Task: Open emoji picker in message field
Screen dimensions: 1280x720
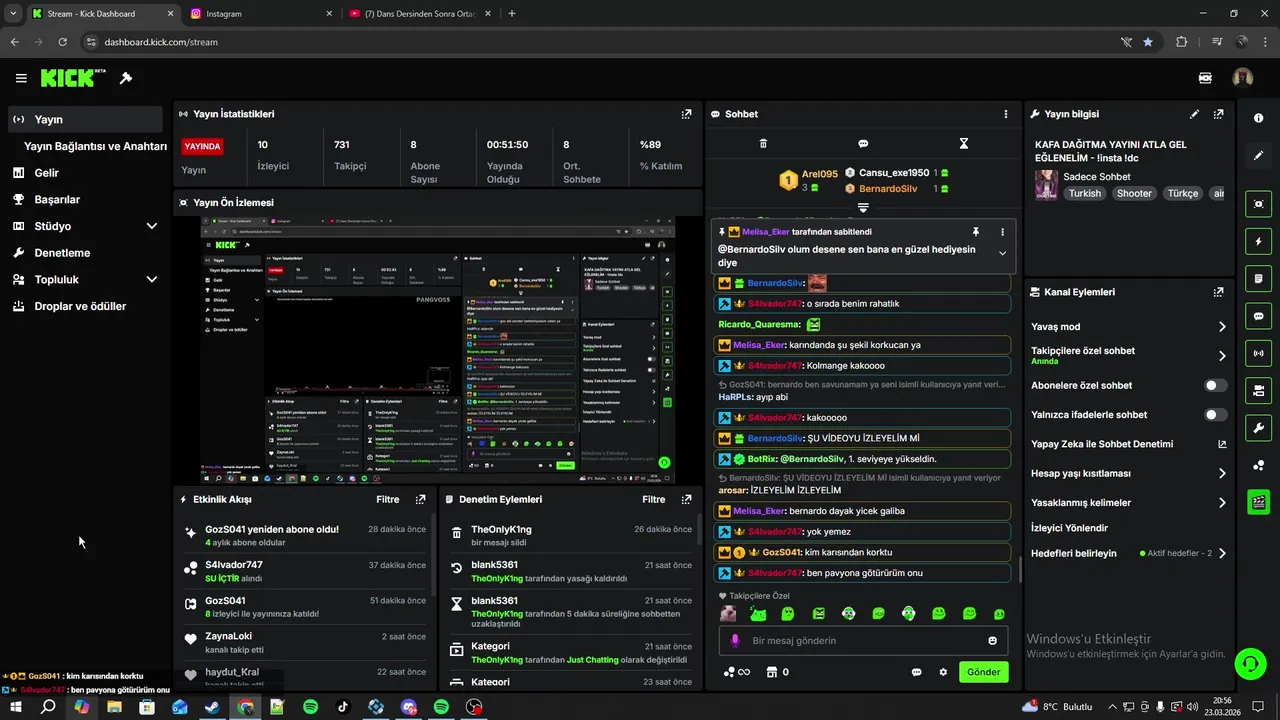Action: [993, 641]
